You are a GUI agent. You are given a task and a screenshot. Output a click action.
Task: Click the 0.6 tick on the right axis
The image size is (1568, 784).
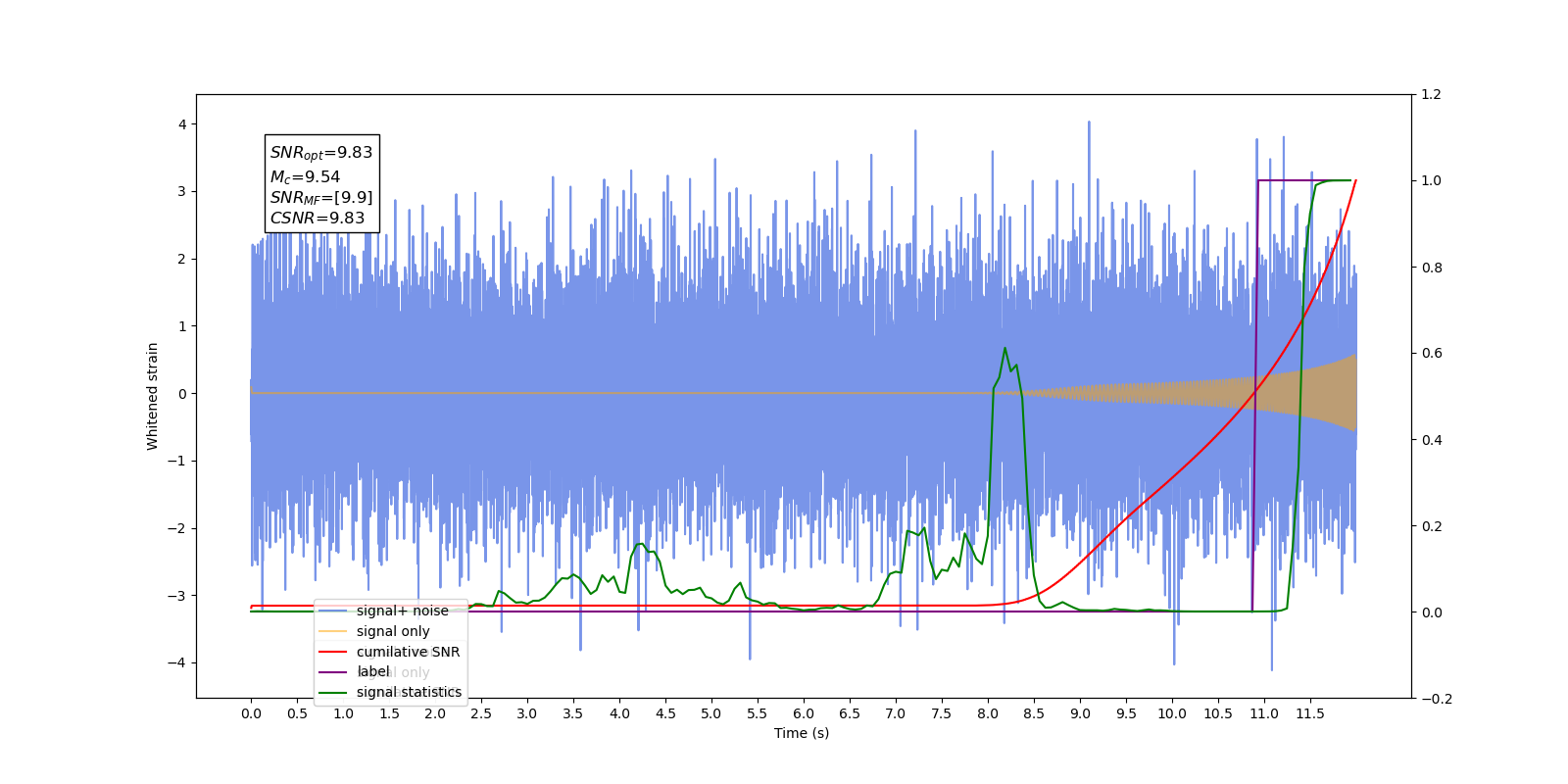[x=1432, y=354]
